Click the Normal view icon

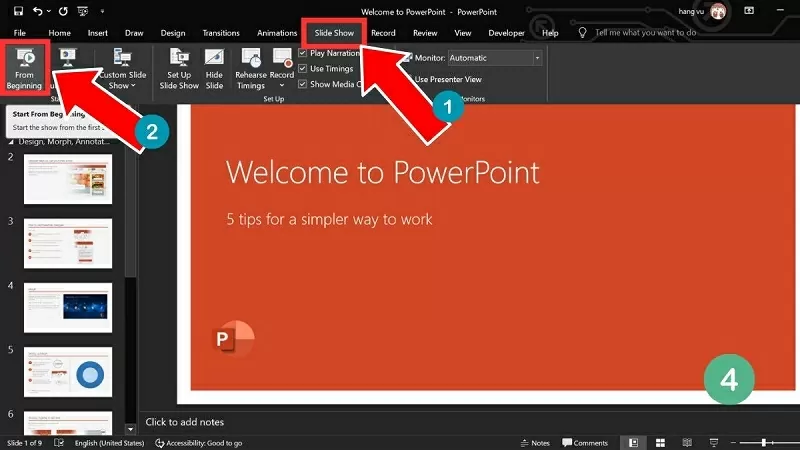point(632,442)
